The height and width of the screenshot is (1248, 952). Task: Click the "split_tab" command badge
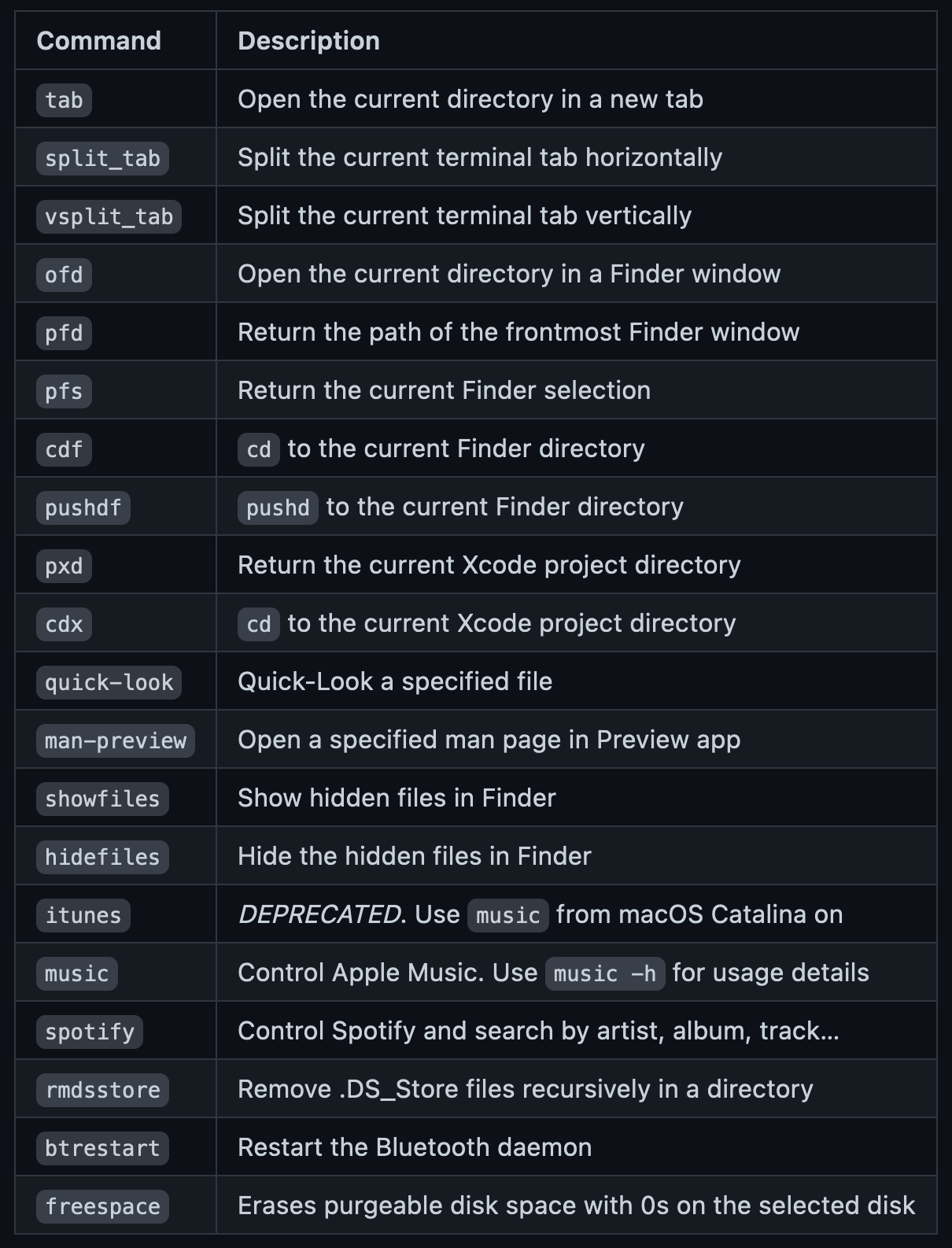point(102,158)
